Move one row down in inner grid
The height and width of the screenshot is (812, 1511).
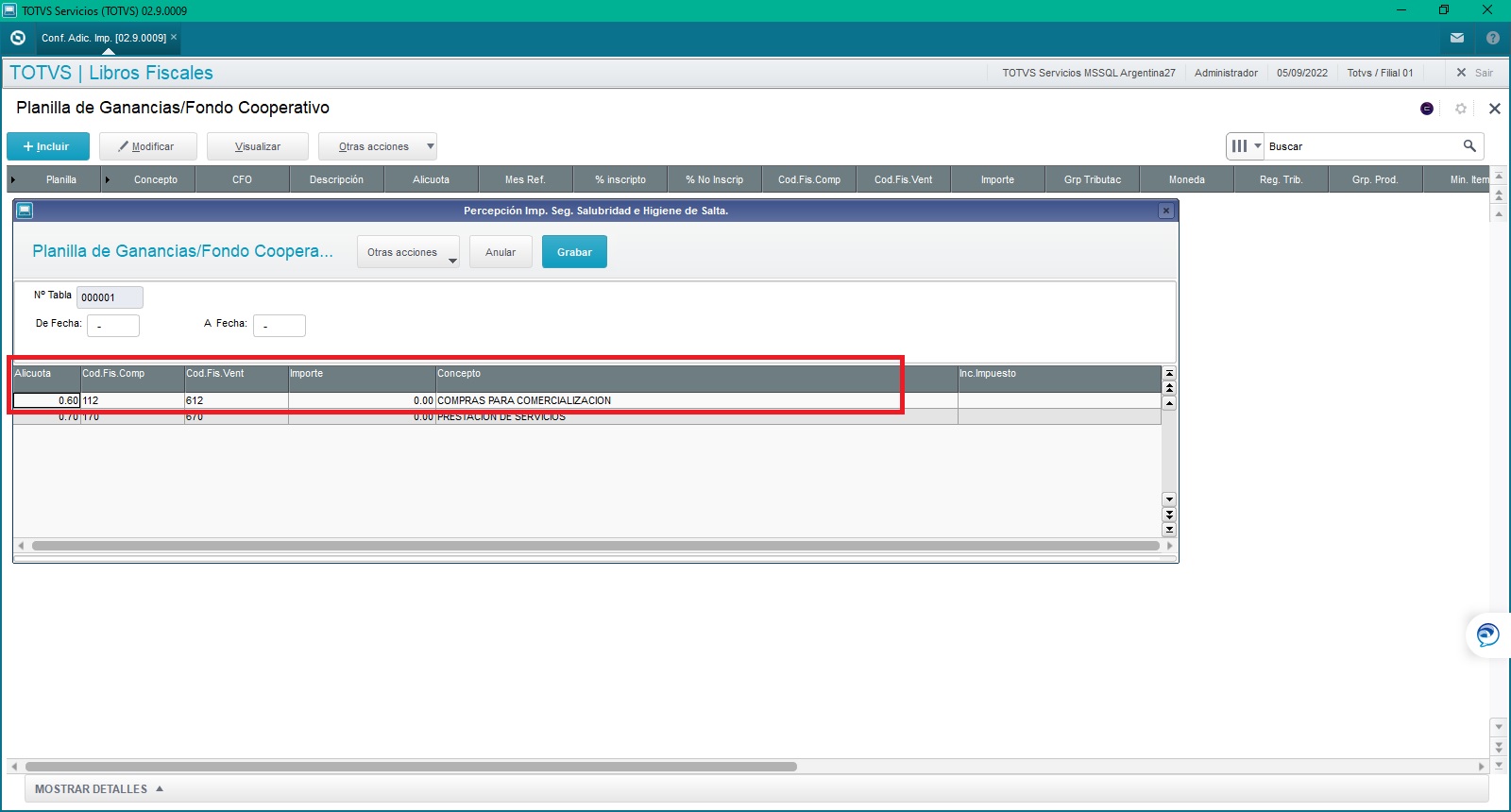click(1169, 499)
